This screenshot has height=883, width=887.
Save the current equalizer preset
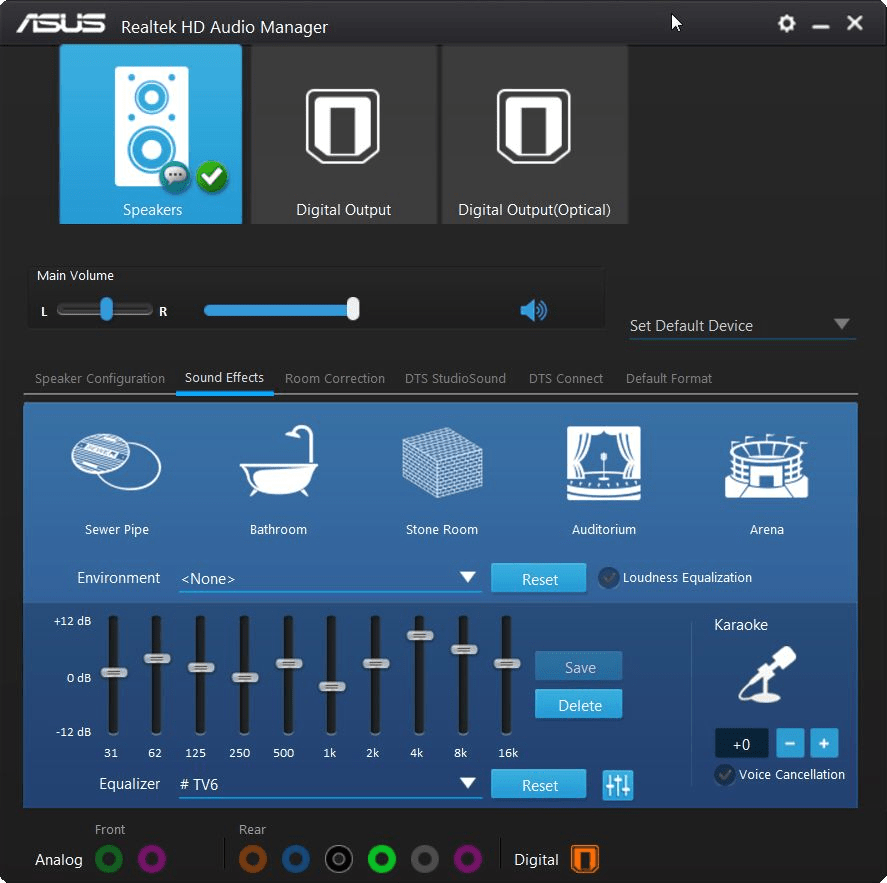pyautogui.click(x=579, y=666)
